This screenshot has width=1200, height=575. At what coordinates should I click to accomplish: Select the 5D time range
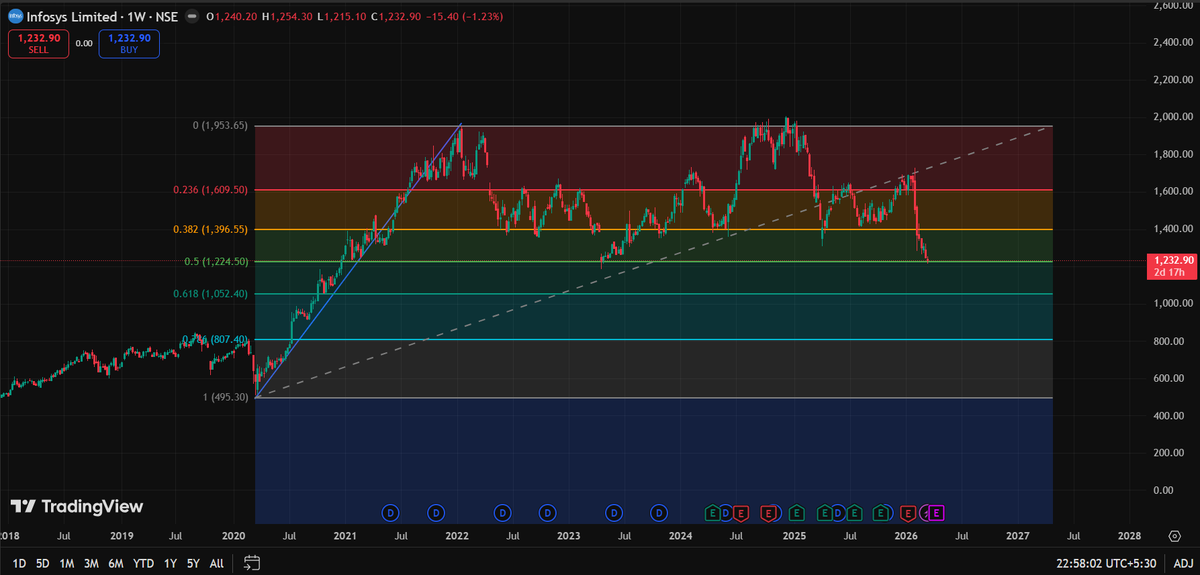pos(43,563)
